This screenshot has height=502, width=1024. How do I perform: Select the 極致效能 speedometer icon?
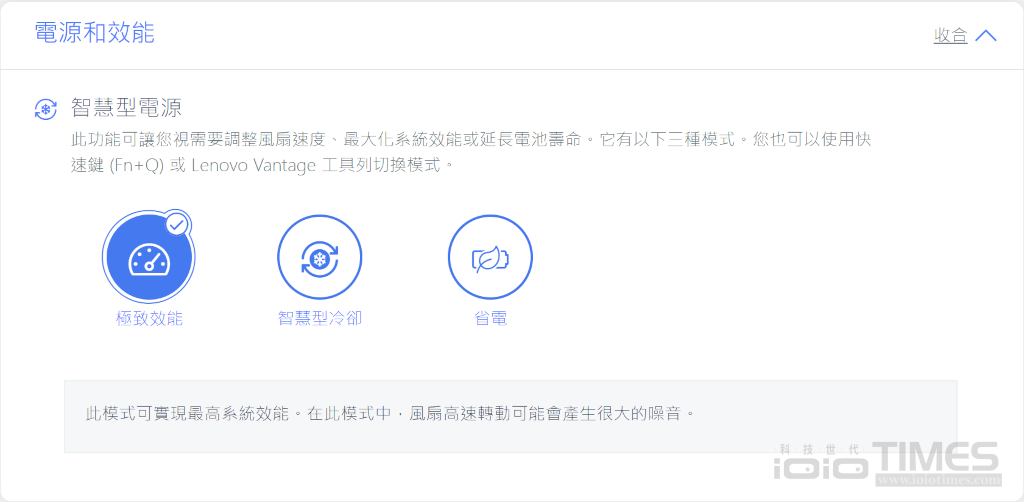pyautogui.click(x=148, y=258)
